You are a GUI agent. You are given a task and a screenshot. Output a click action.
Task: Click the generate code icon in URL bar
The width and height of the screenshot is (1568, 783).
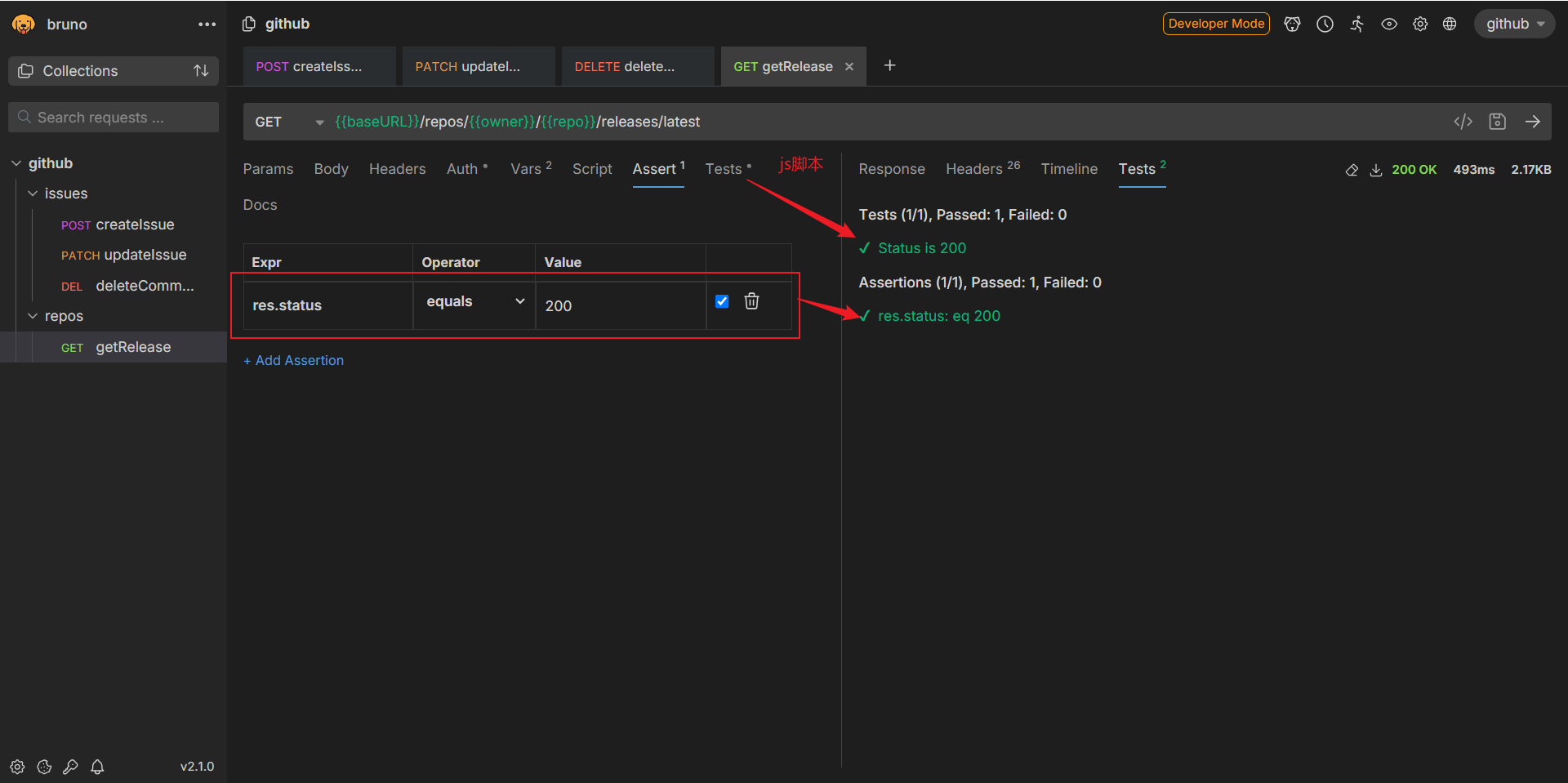pos(1463,122)
